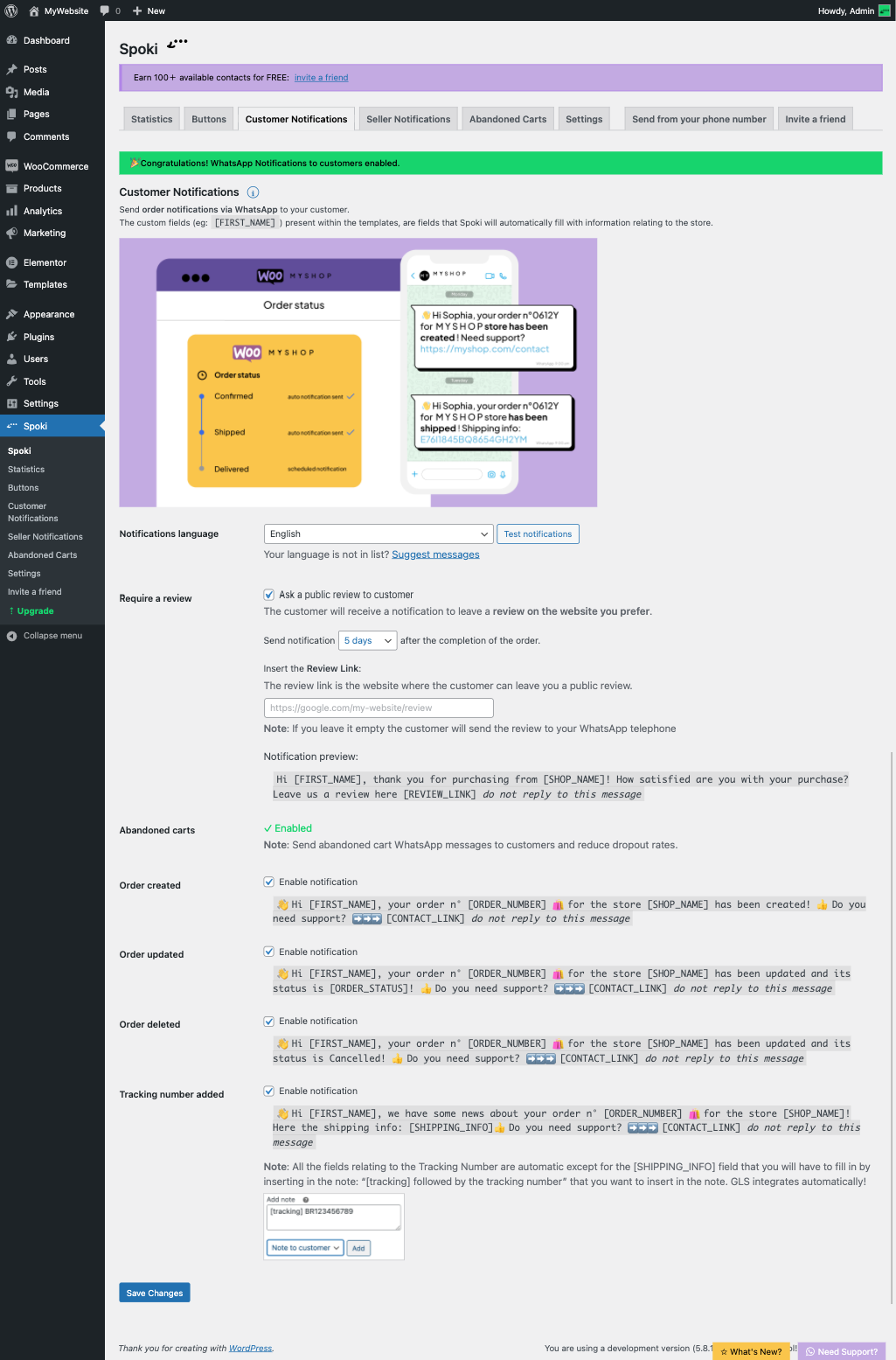Image resolution: width=896 pixels, height=1360 pixels.
Task: Open Appearance brush icon
Action: pos(11,314)
